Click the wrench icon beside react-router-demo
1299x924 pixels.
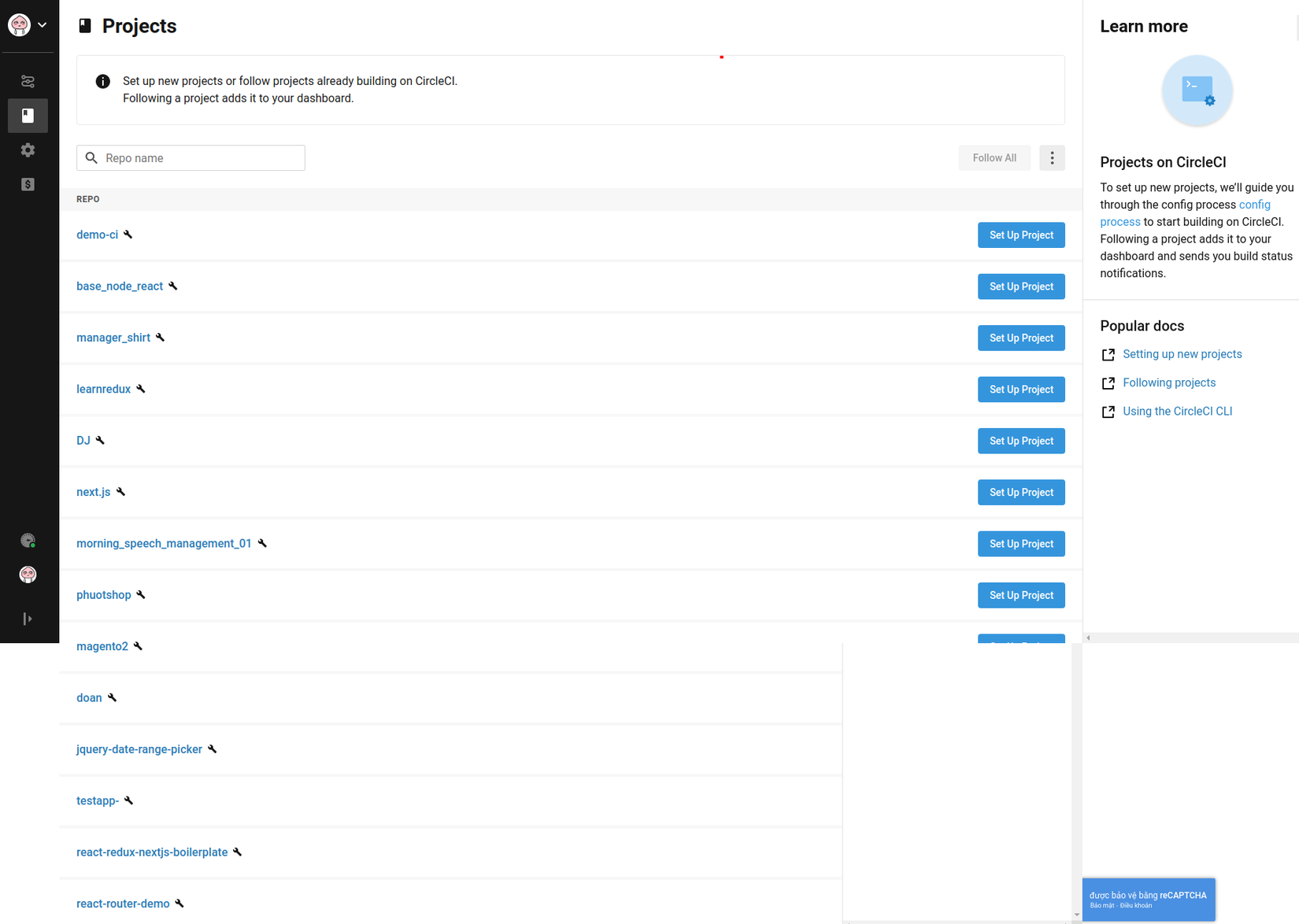(x=179, y=904)
